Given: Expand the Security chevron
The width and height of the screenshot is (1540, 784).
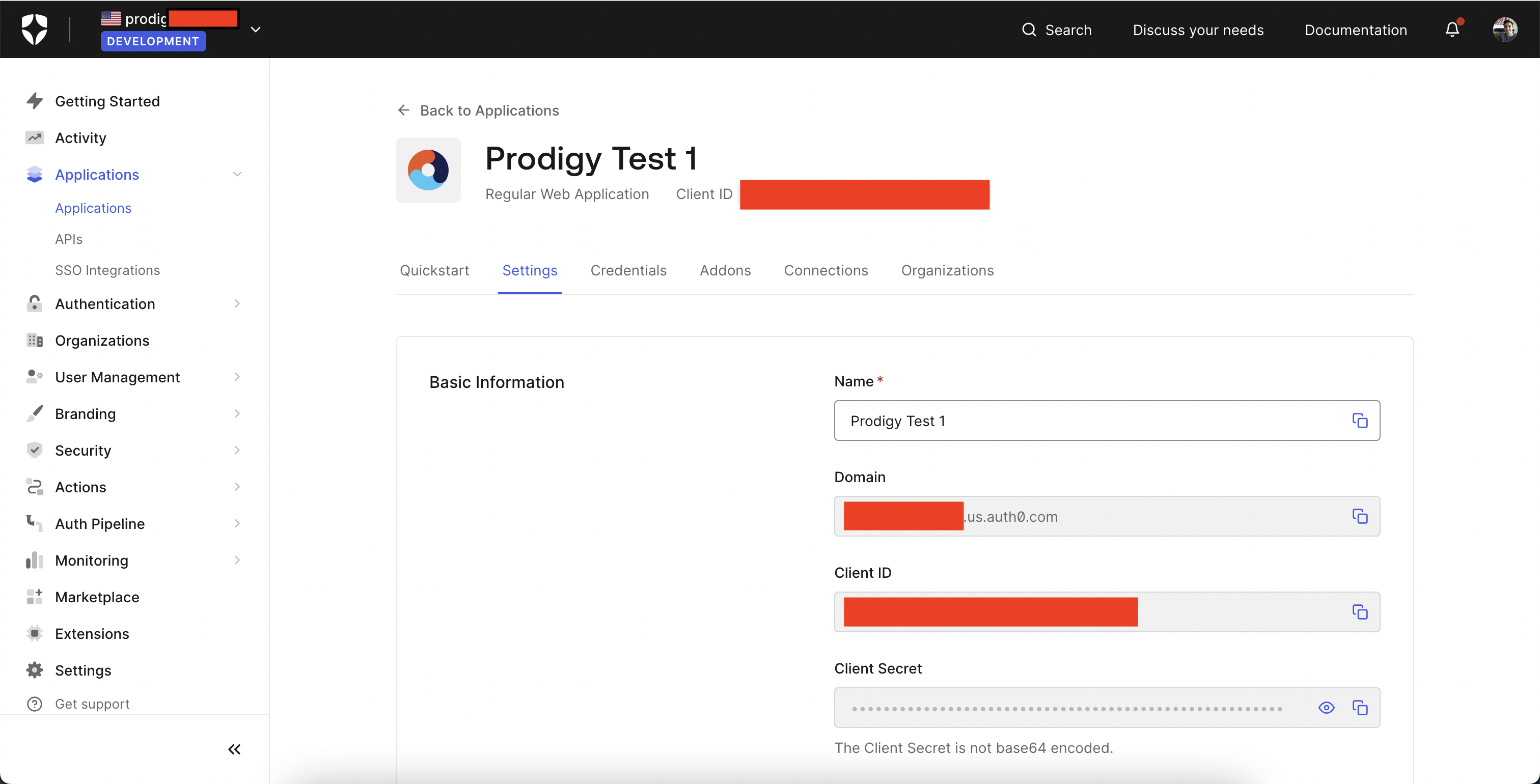Looking at the screenshot, I should tap(237, 450).
